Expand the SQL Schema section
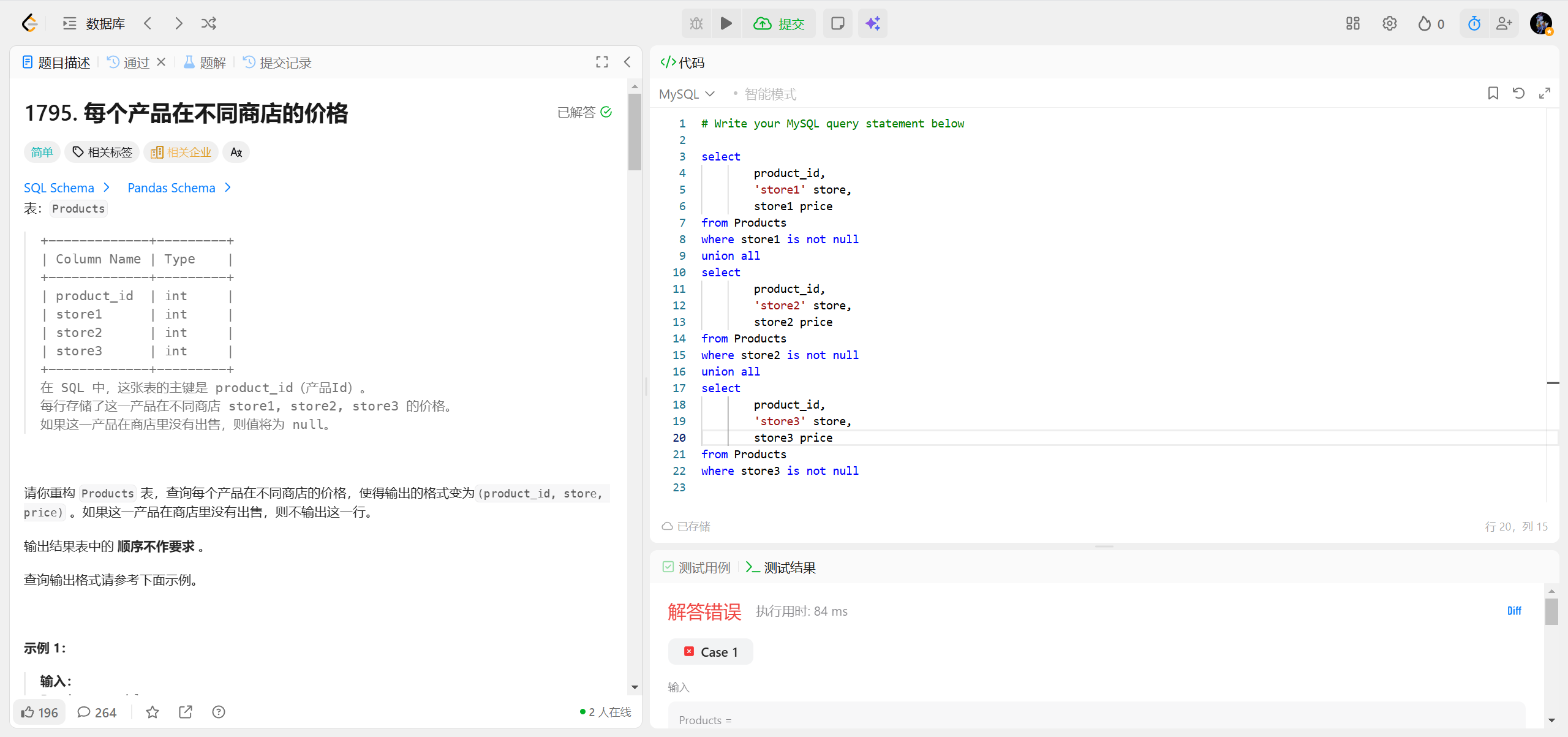Image resolution: width=1568 pixels, height=737 pixels. [x=66, y=188]
